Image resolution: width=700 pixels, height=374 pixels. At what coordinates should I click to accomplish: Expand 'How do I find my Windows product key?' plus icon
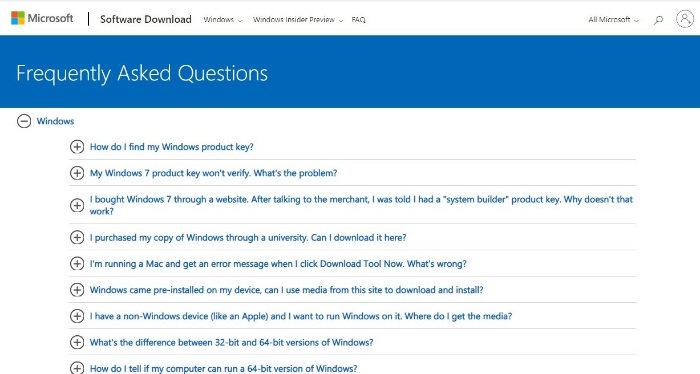(x=77, y=146)
